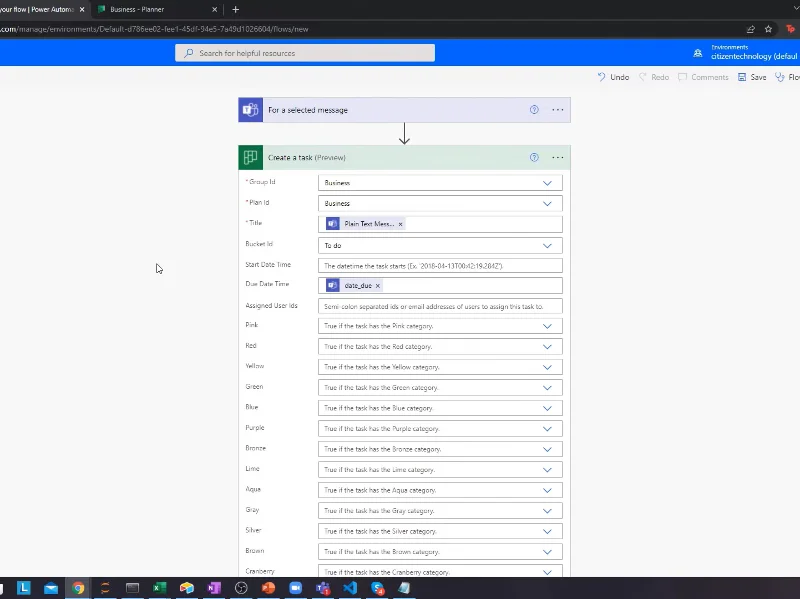
Task: Open Excel from the taskbar
Action: tap(160, 588)
